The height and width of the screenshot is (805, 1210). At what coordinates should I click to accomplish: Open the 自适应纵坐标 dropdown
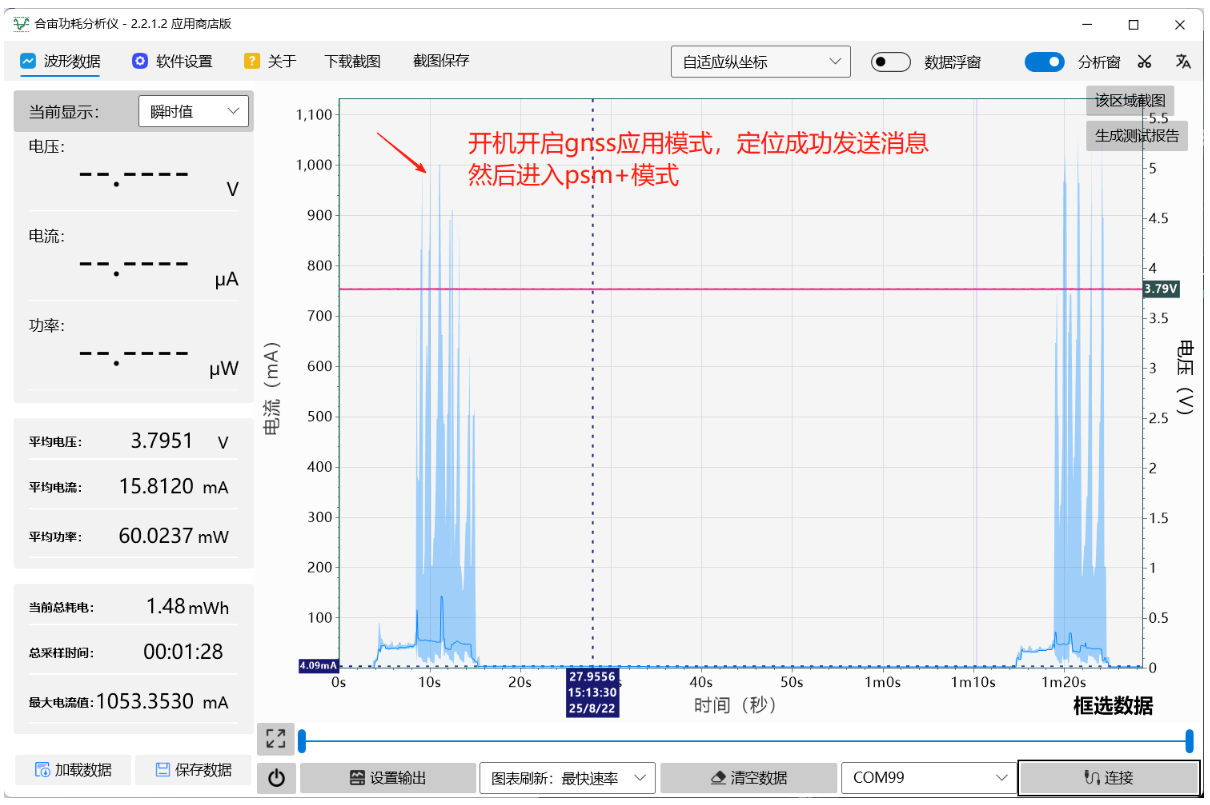pos(760,62)
